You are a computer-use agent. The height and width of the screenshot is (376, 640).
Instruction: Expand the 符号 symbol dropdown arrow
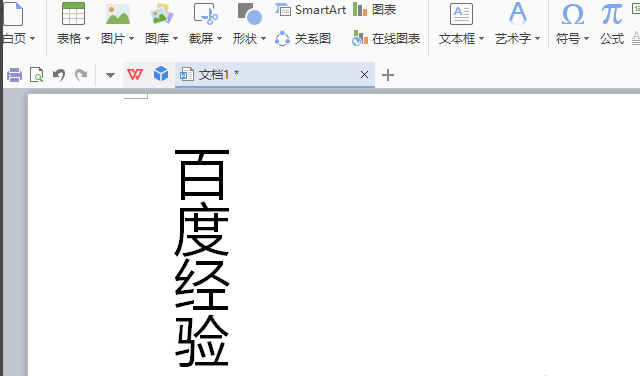coord(587,39)
